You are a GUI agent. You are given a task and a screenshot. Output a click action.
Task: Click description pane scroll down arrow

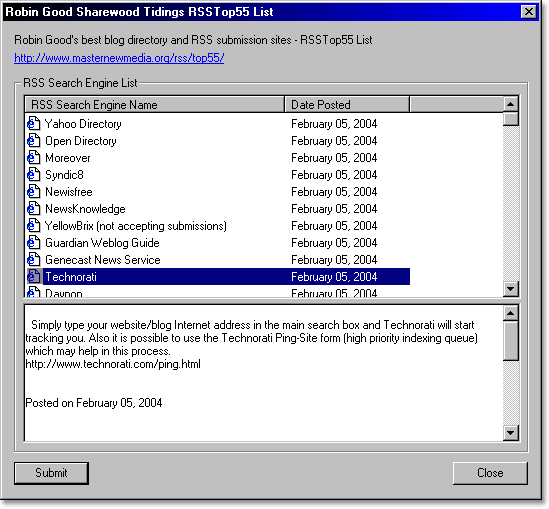click(x=510, y=433)
